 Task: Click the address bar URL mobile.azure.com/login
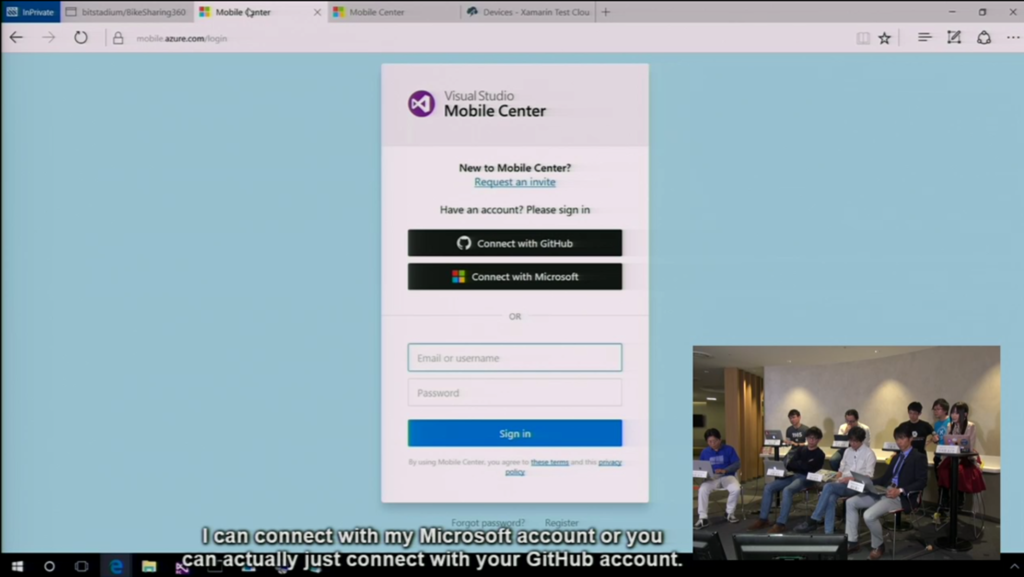click(182, 39)
